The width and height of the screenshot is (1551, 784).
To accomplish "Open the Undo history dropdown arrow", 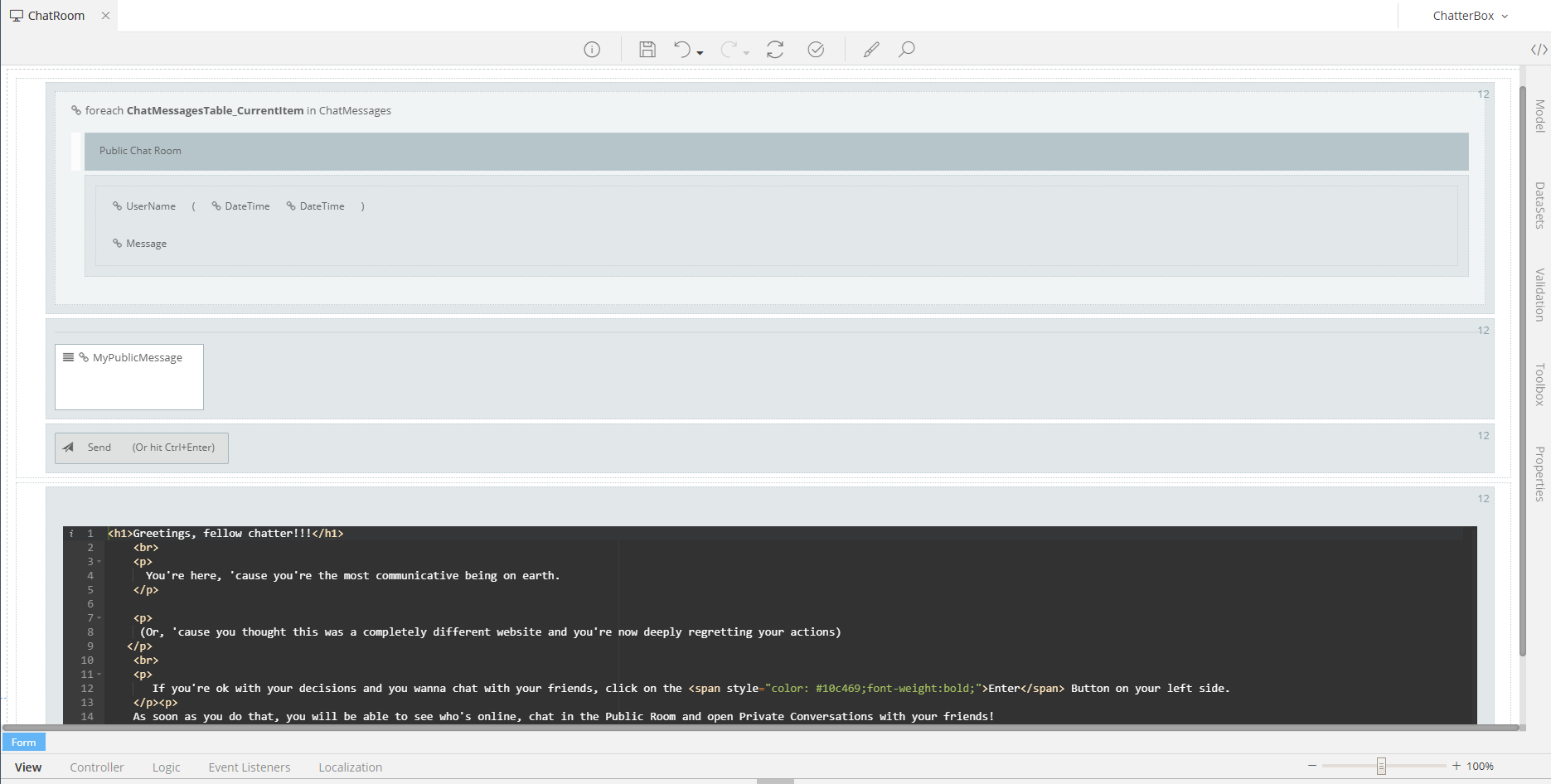I will tap(700, 53).
